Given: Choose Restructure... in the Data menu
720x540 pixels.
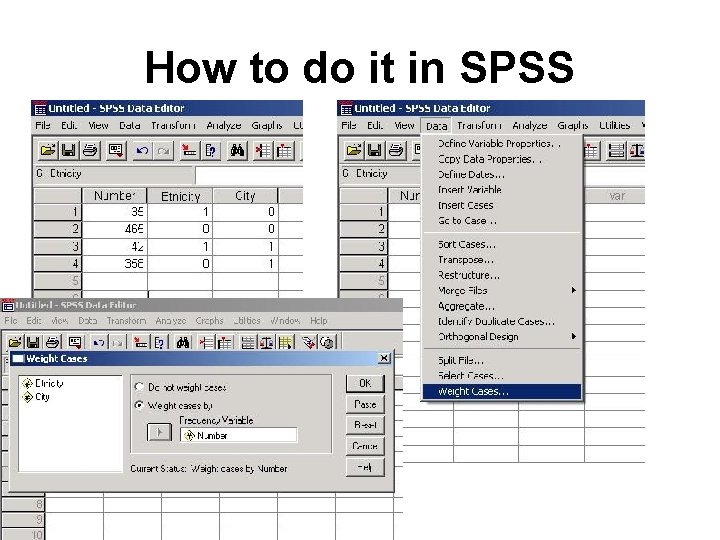Looking at the screenshot, I should (502, 275).
